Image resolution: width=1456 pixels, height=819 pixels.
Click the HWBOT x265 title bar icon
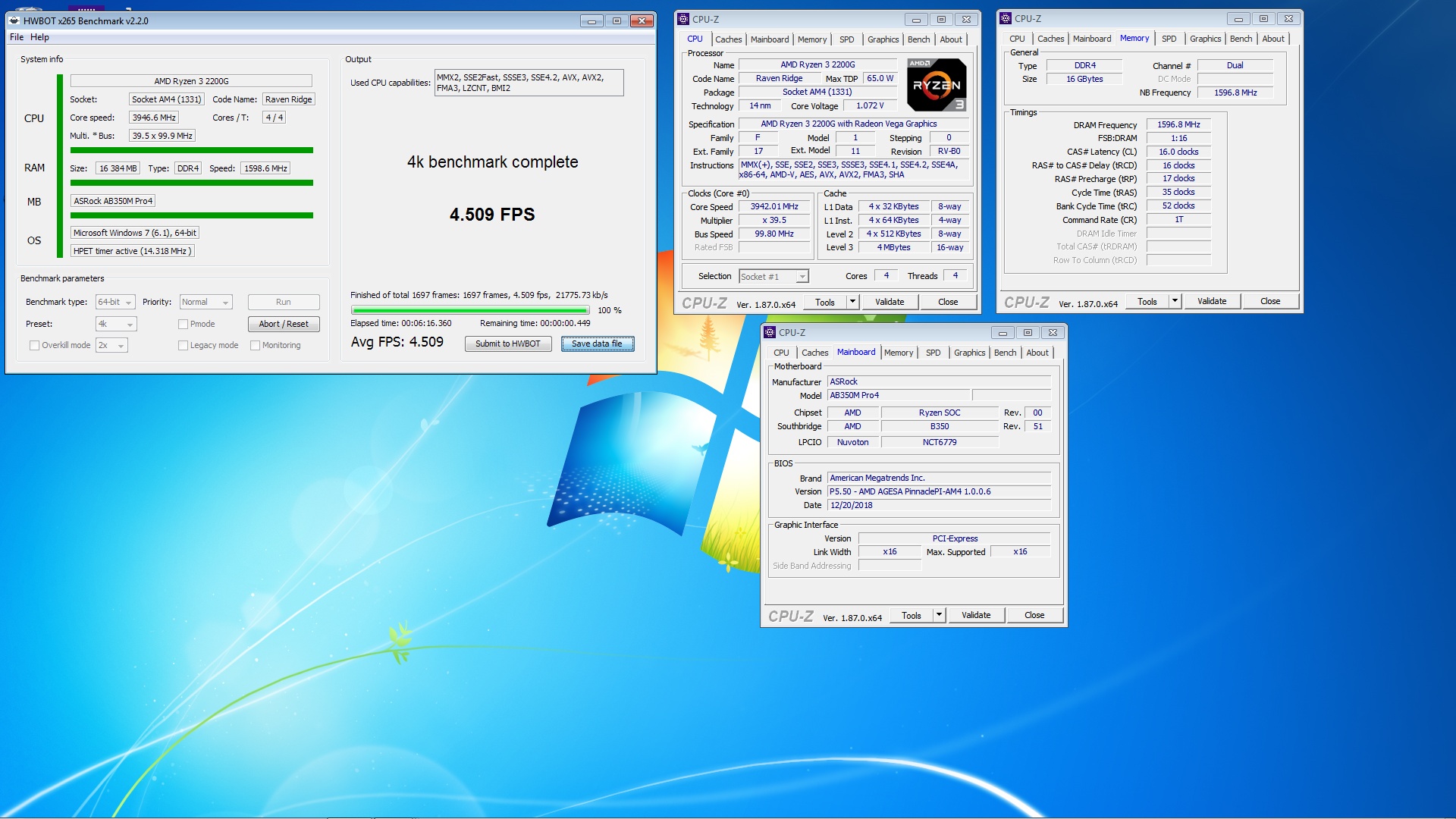click(x=14, y=20)
